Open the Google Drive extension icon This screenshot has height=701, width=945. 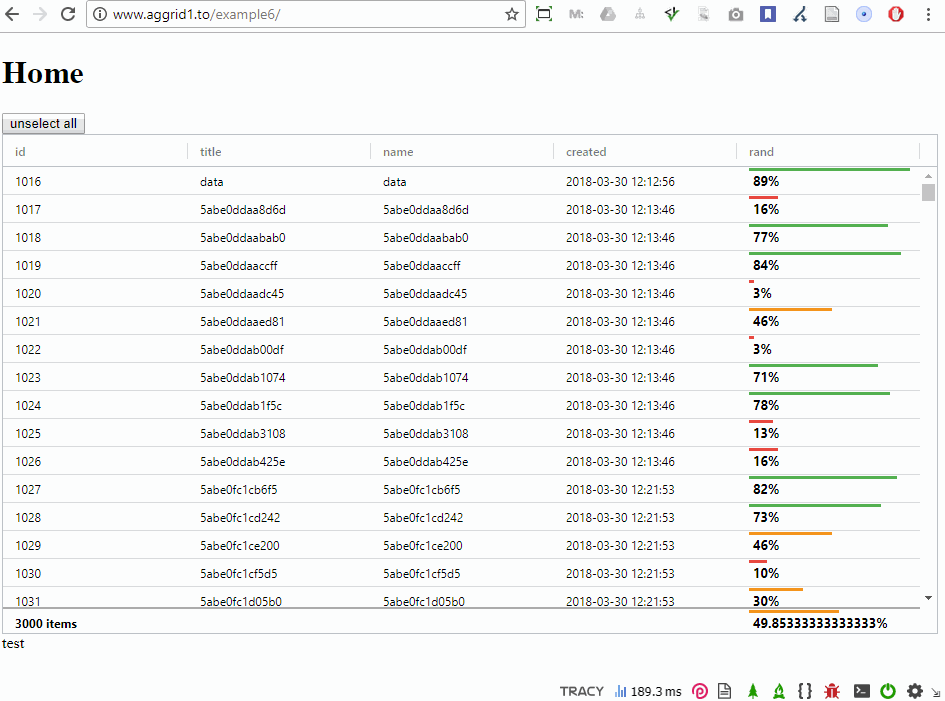tap(607, 15)
